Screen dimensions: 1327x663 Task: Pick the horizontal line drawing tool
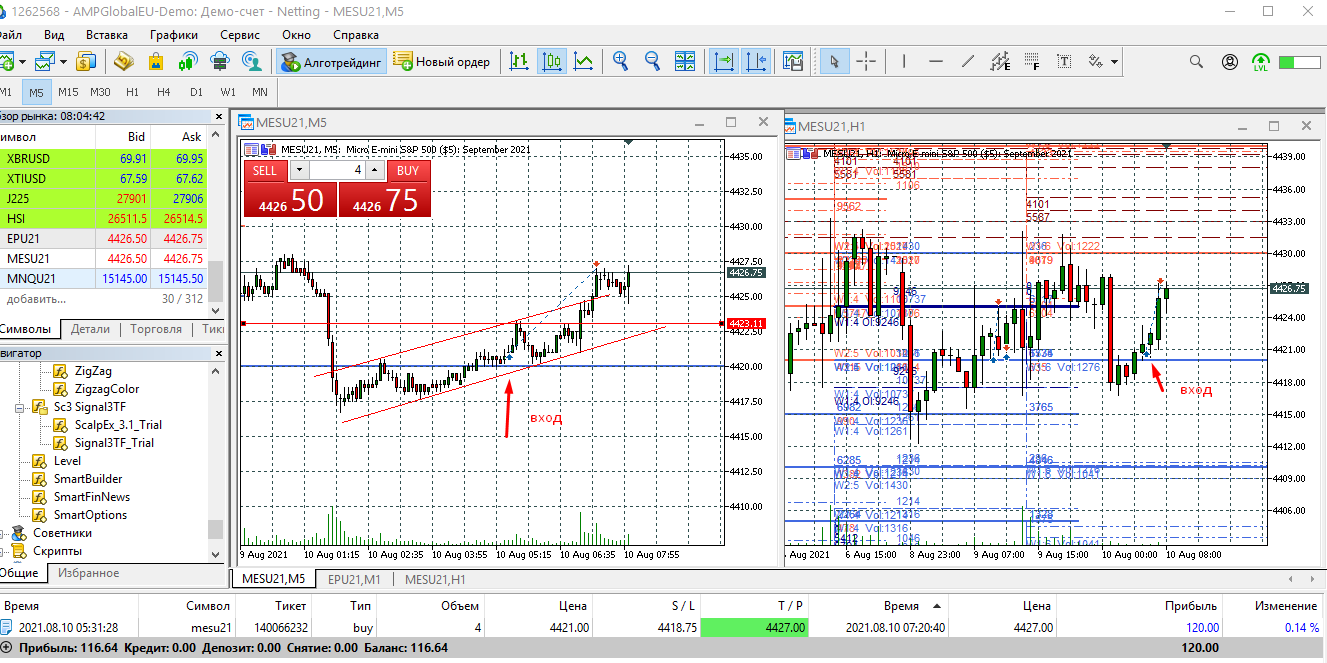coord(936,62)
